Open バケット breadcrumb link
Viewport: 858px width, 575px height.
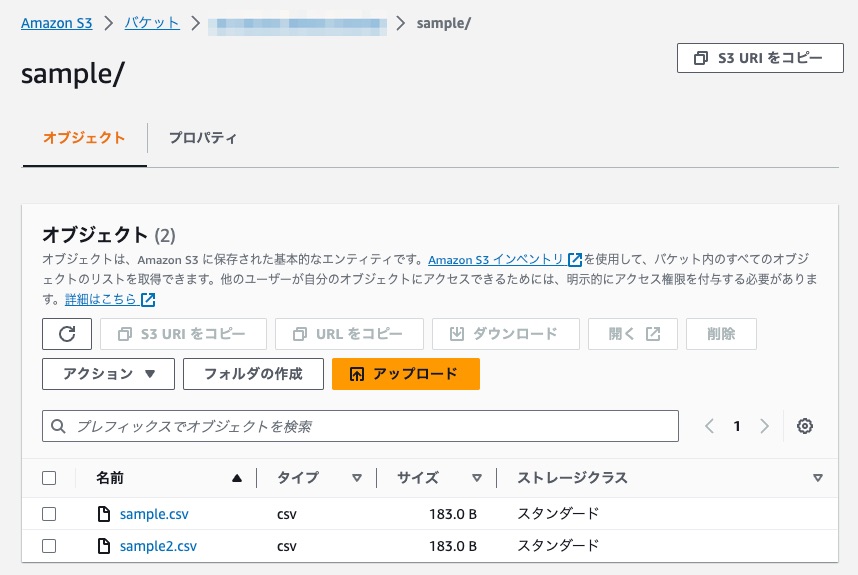[152, 23]
